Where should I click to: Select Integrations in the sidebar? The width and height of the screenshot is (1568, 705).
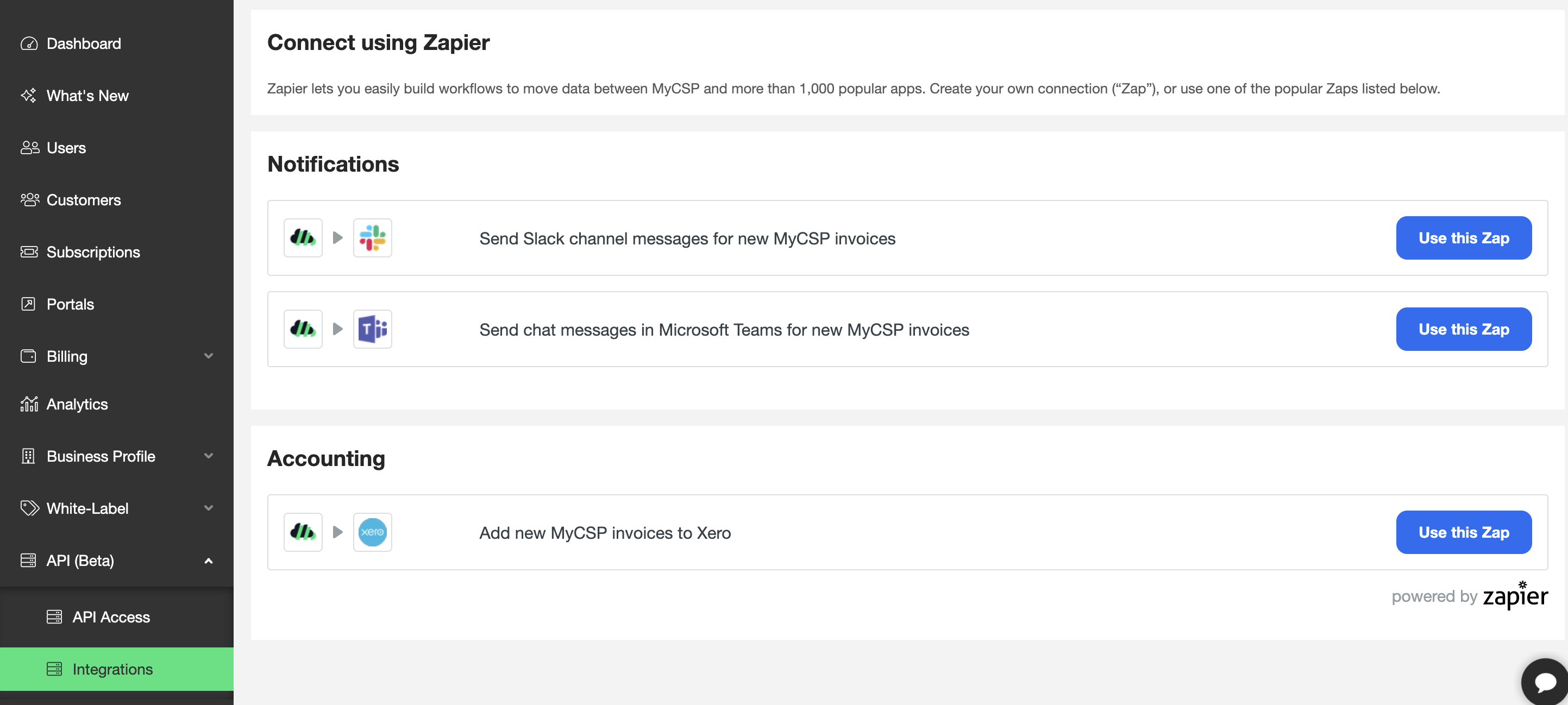click(x=112, y=669)
